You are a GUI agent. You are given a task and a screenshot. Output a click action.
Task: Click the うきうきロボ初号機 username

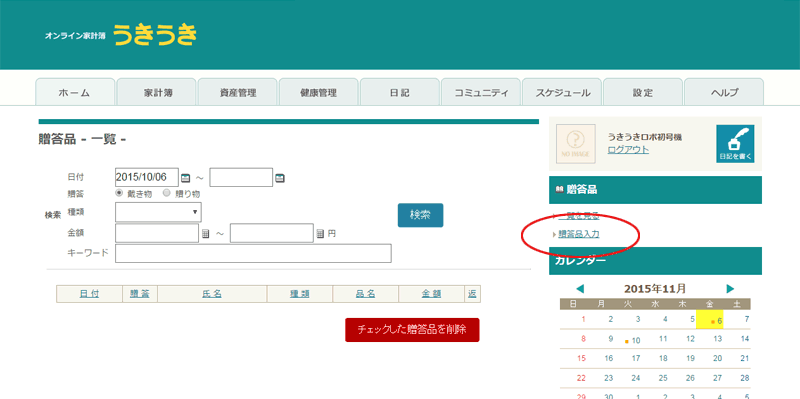[644, 137]
